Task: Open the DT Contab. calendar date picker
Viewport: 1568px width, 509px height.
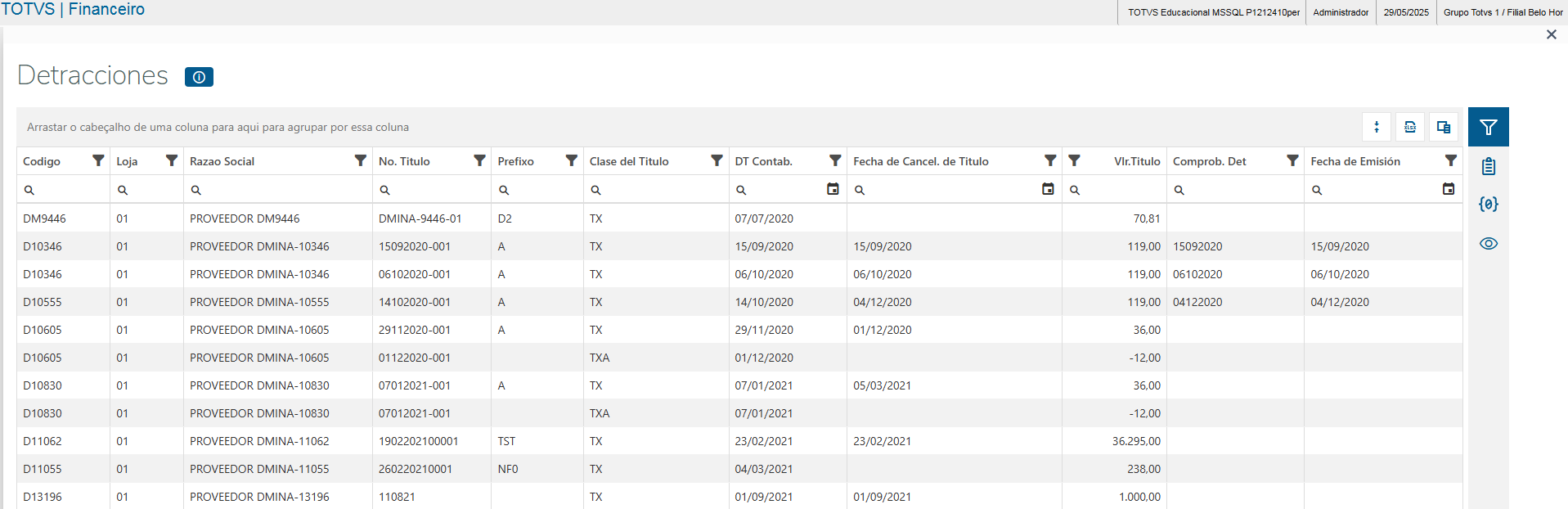Action: pyautogui.click(x=833, y=189)
